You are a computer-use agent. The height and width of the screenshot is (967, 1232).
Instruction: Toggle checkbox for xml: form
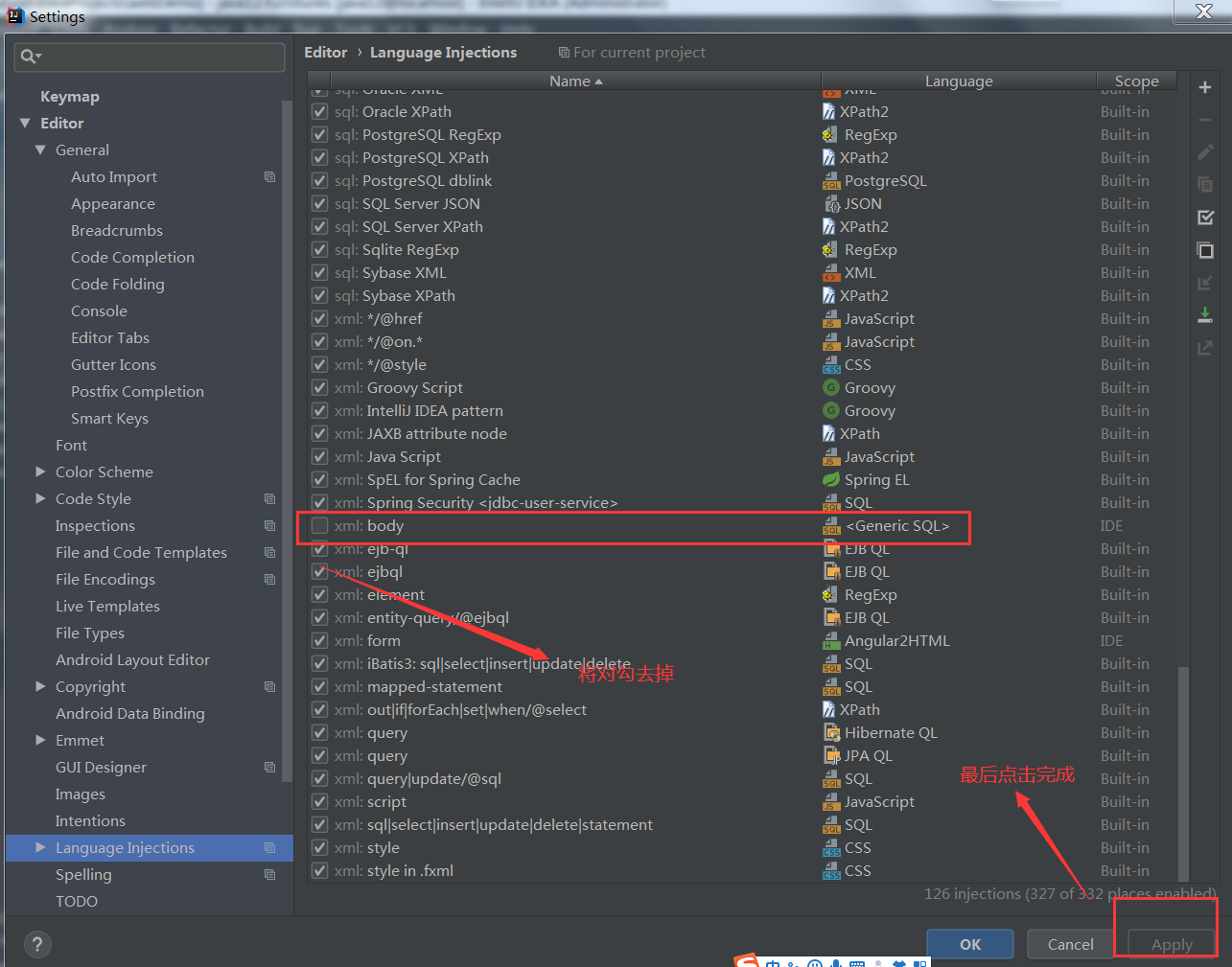click(319, 640)
